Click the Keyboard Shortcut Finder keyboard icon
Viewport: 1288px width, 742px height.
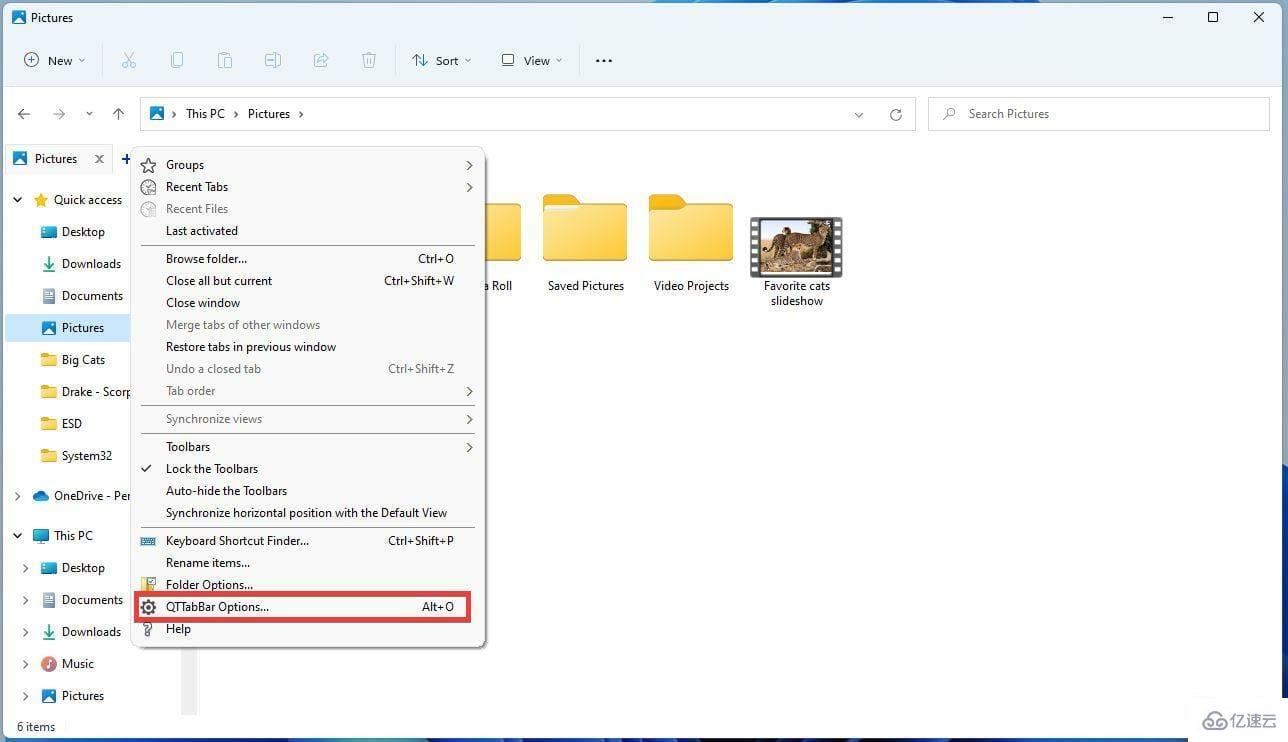(x=148, y=541)
